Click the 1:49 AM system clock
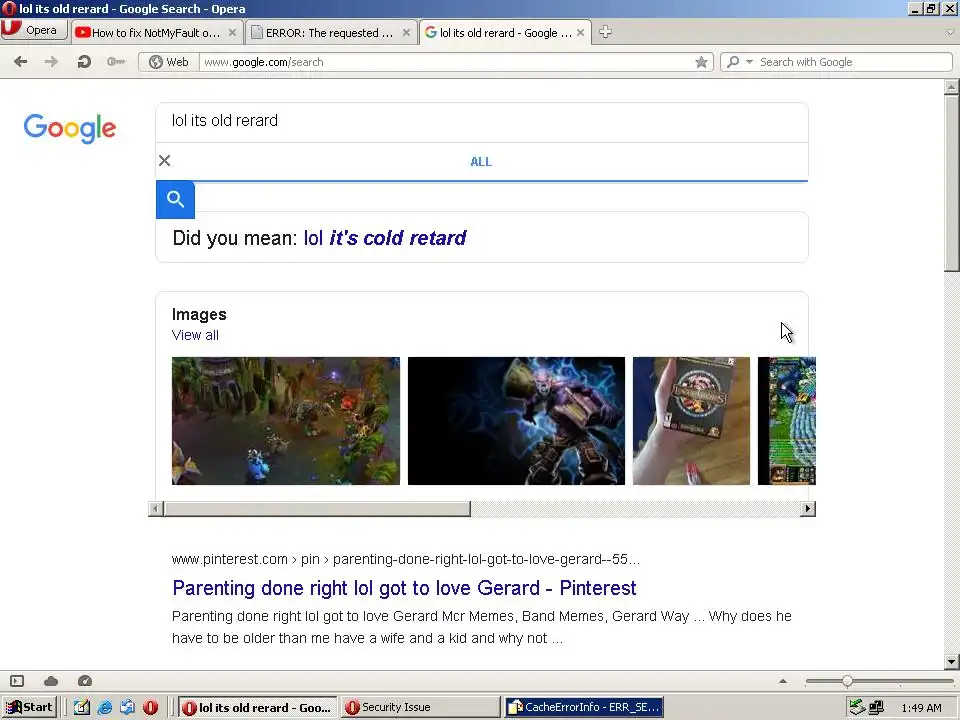 coord(921,708)
